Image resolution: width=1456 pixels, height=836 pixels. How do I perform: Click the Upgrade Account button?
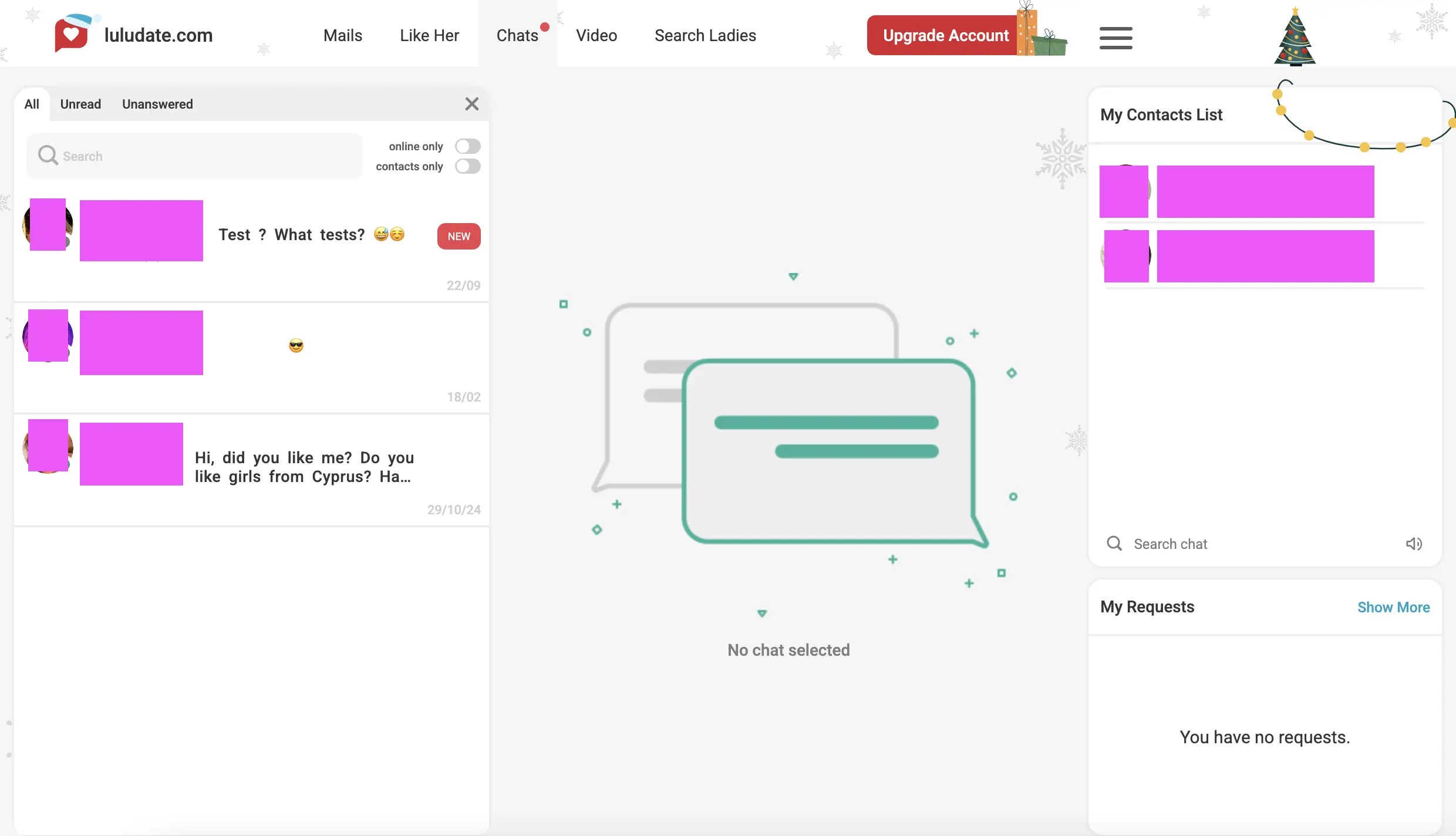[x=945, y=35]
